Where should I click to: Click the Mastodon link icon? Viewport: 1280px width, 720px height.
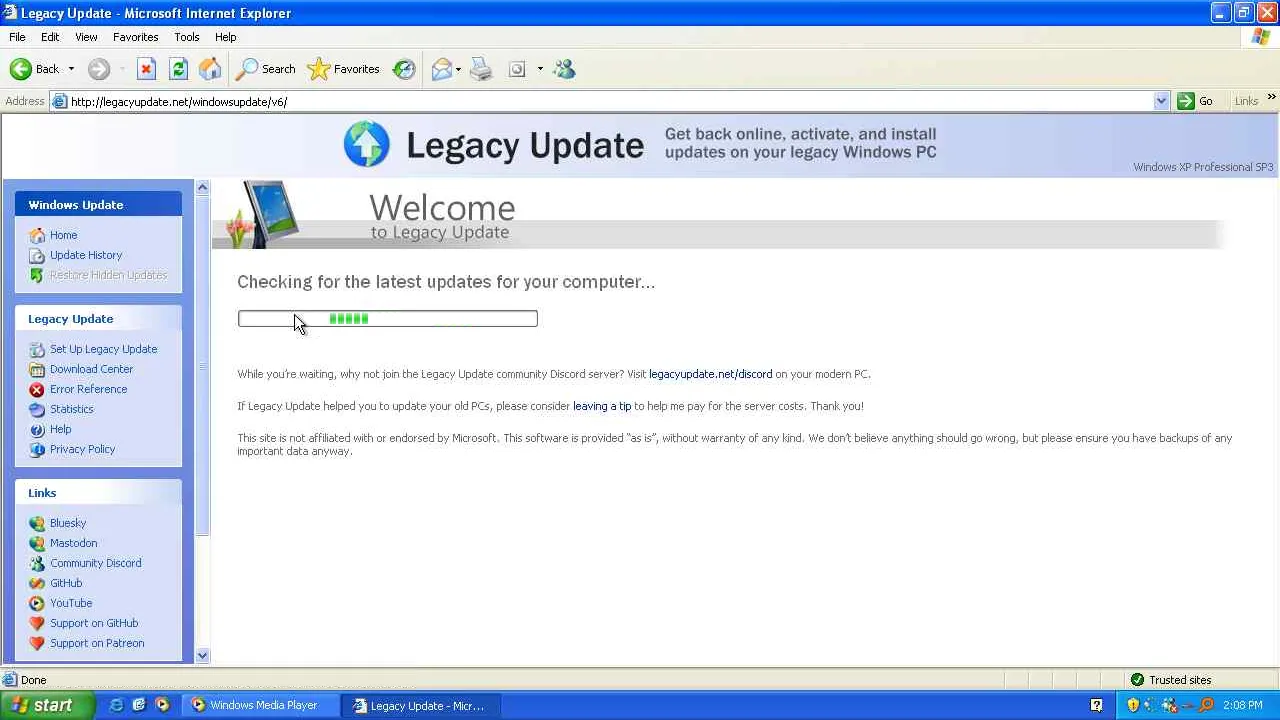pos(37,543)
